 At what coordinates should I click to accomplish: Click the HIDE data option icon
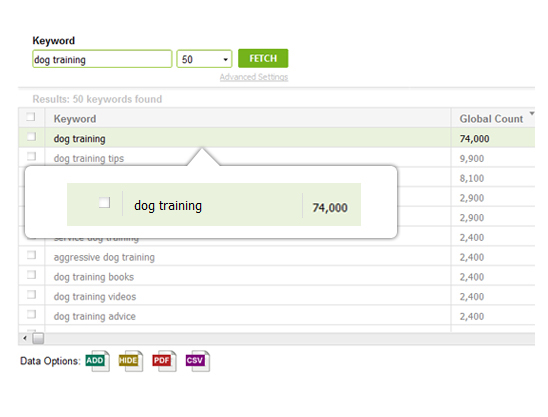tap(131, 361)
